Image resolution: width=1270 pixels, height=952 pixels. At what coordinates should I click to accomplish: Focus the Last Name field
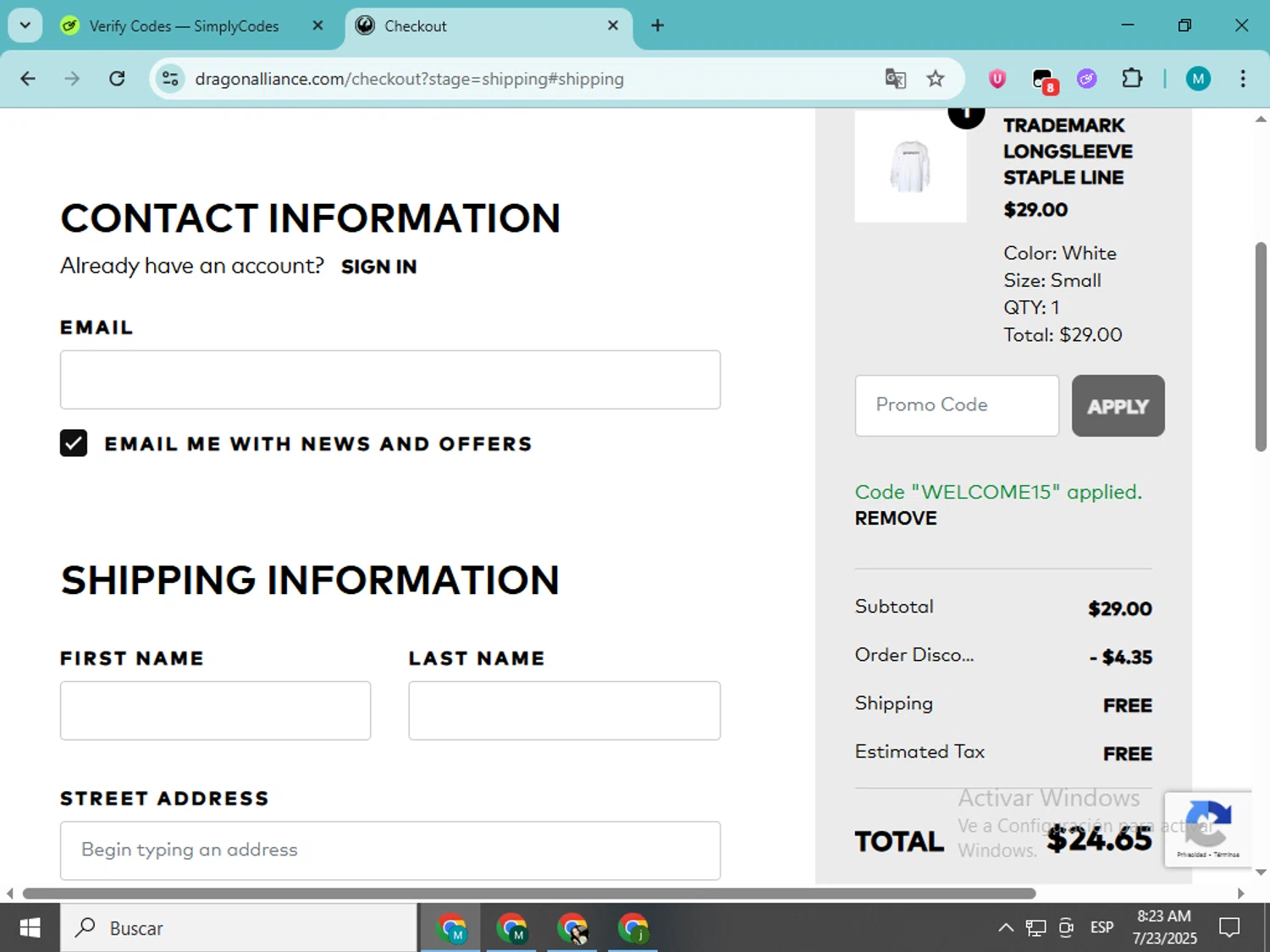pos(564,711)
